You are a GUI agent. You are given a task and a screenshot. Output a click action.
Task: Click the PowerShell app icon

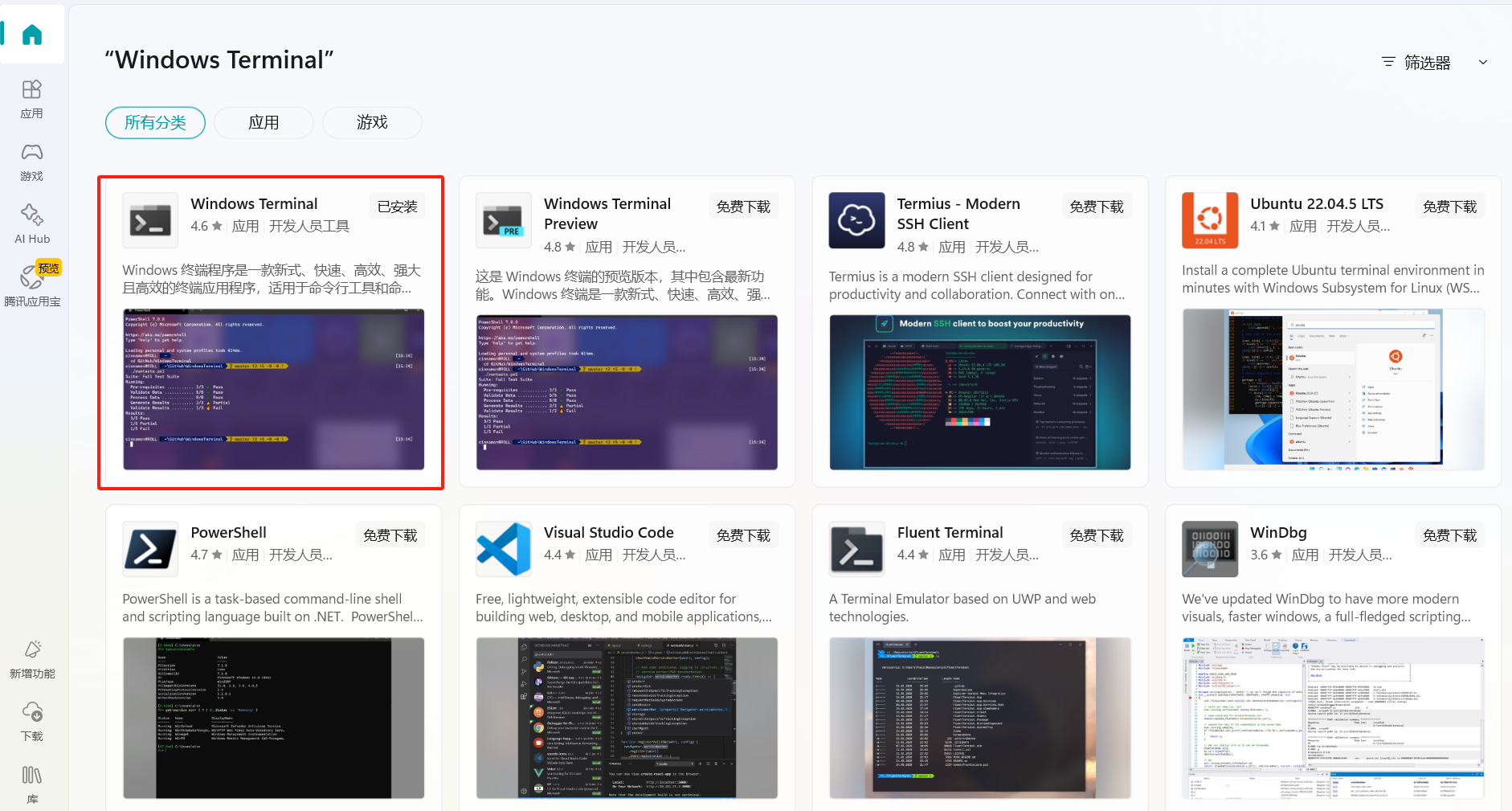pos(150,549)
